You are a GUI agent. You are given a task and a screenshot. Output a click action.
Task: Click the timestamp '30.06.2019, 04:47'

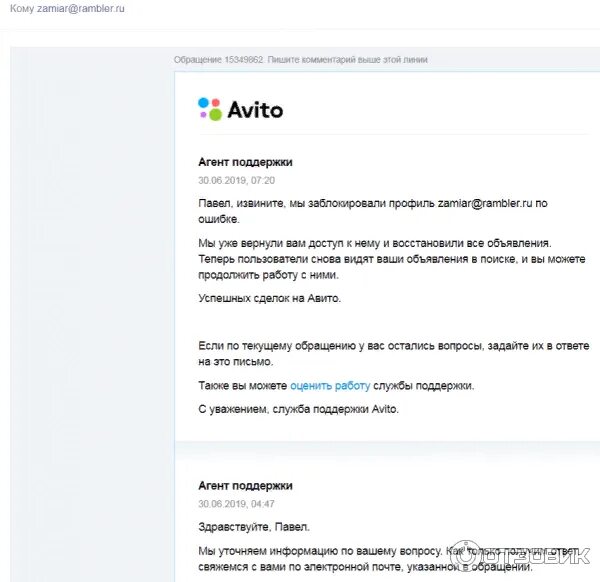tap(236, 504)
